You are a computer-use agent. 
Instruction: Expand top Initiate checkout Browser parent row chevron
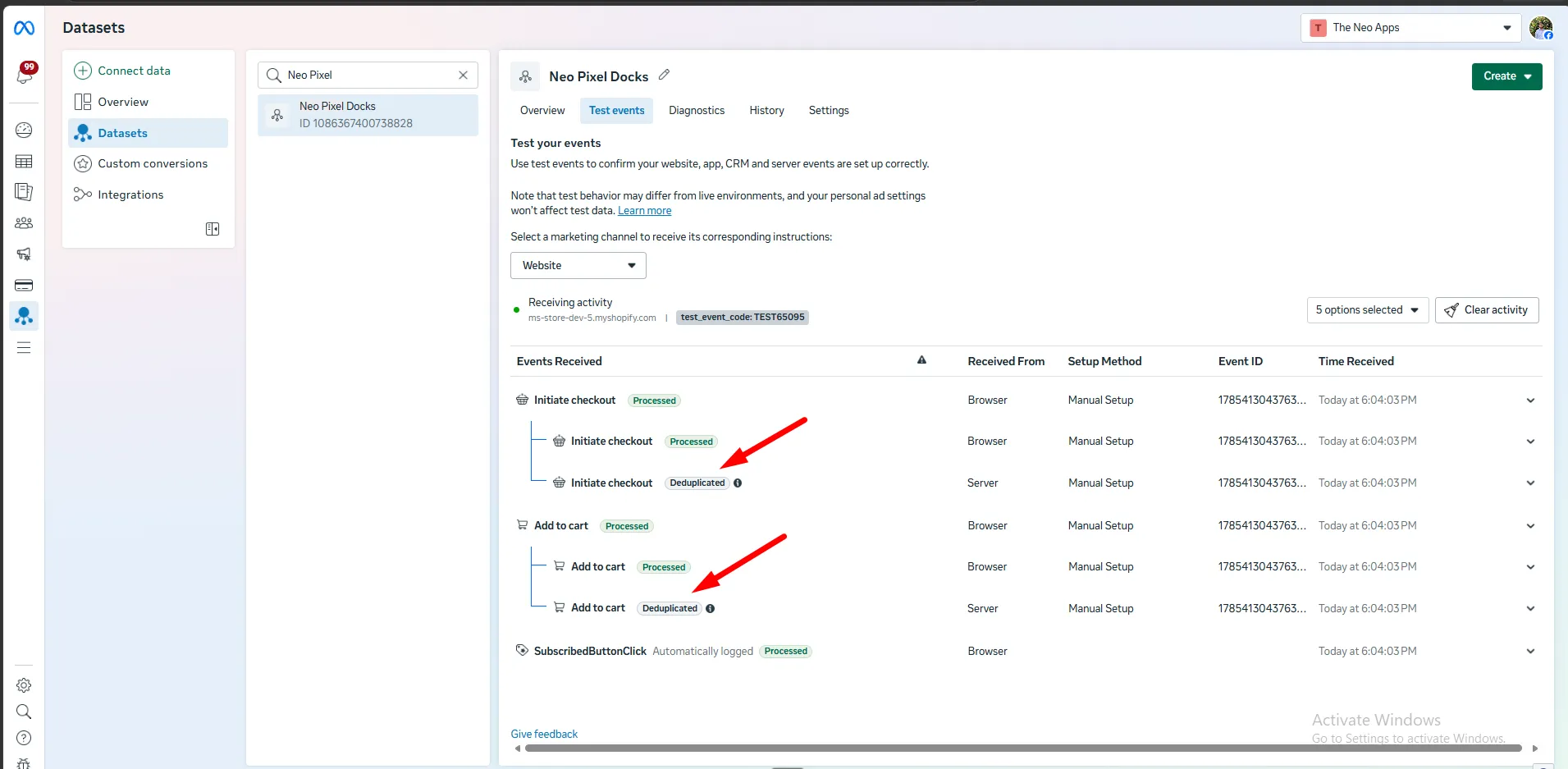pyautogui.click(x=1530, y=401)
